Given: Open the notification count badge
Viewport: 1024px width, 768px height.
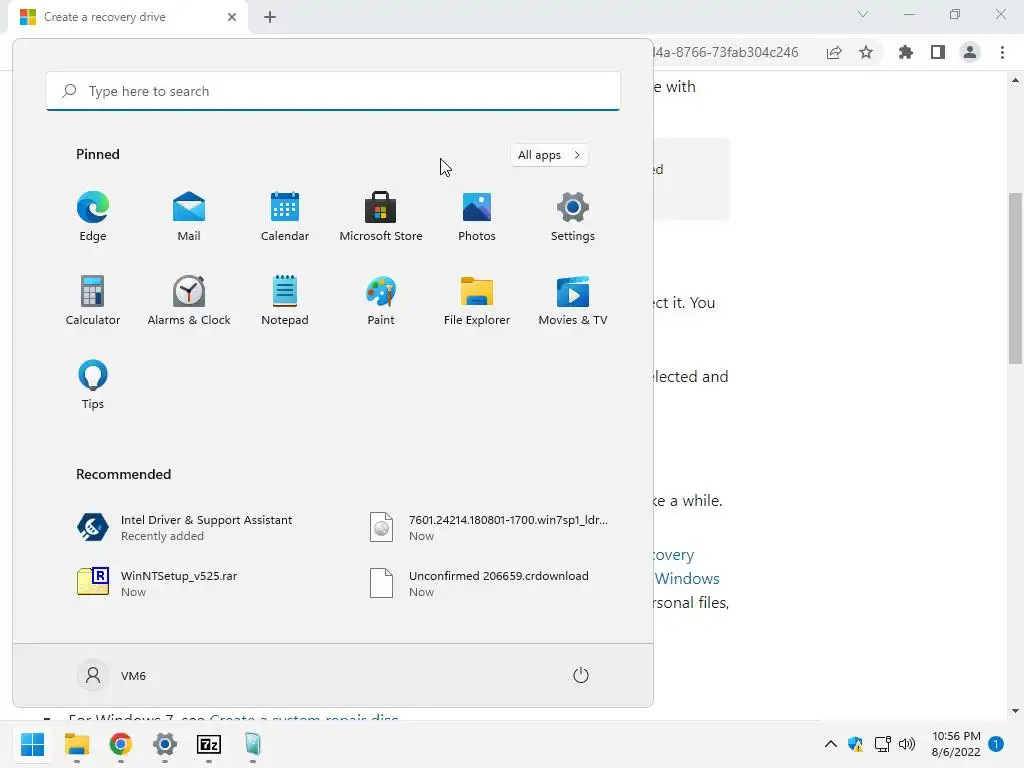Looking at the screenshot, I should coord(996,744).
